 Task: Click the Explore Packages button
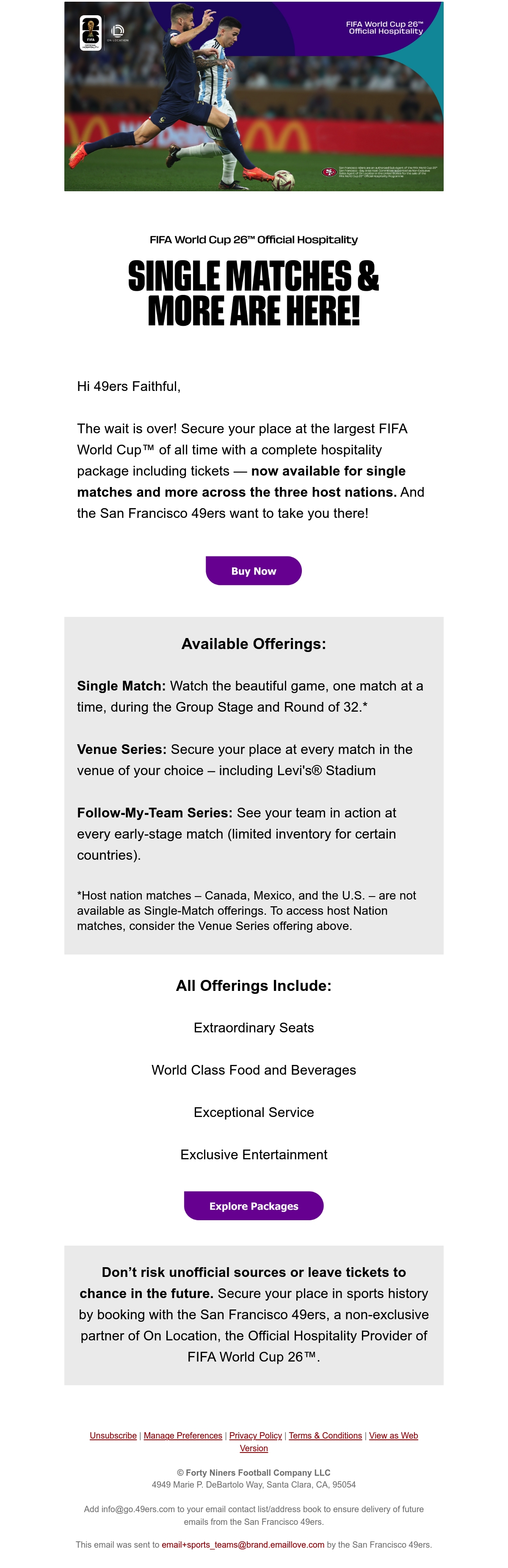click(254, 1206)
